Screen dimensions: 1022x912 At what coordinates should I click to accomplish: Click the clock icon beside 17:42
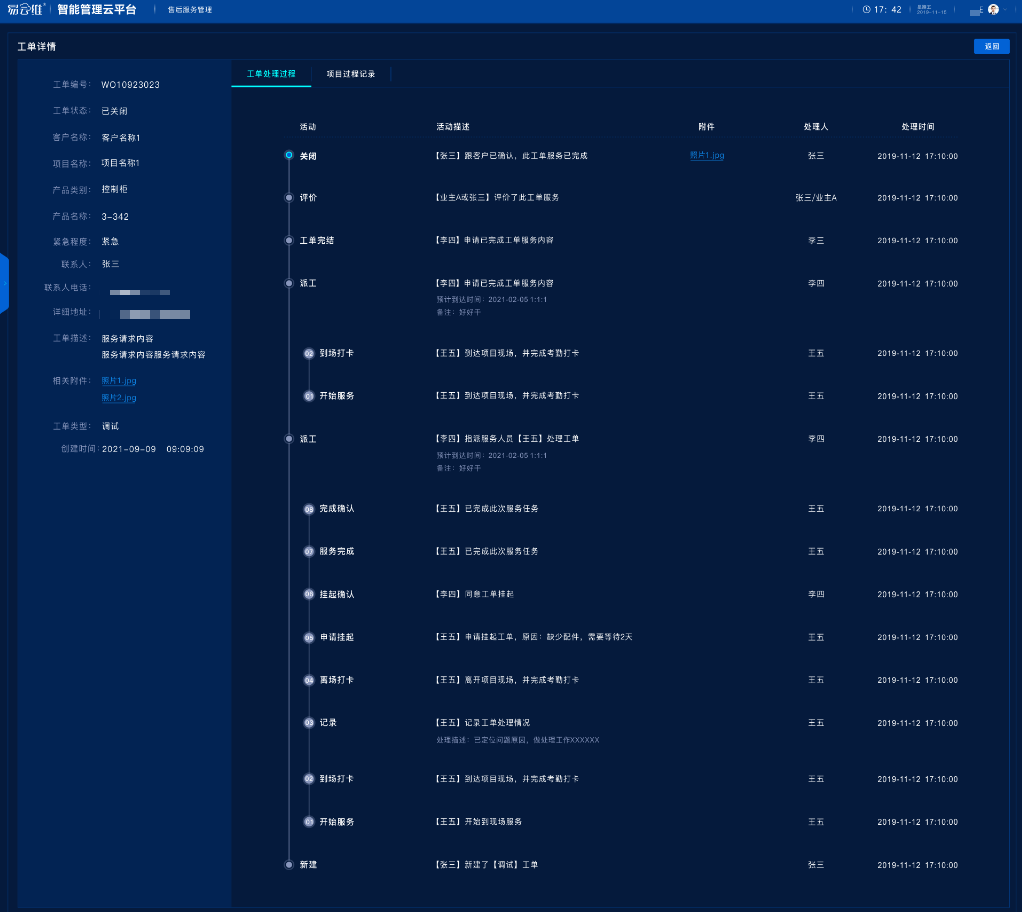click(x=866, y=9)
